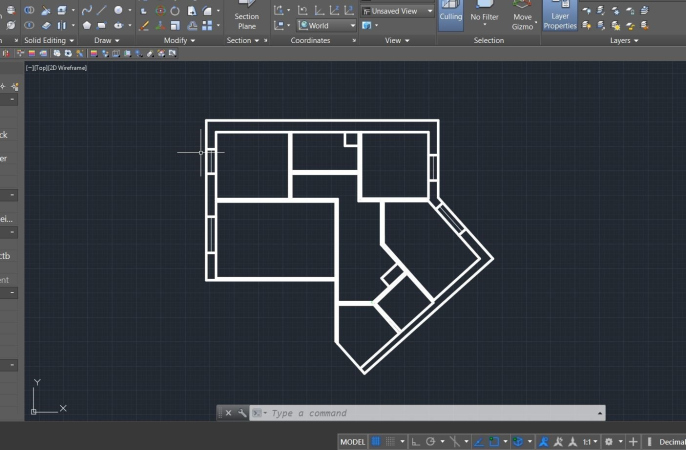Open the workspace switching gear icon
Screen dimensions: 686x450
pos(609,441)
